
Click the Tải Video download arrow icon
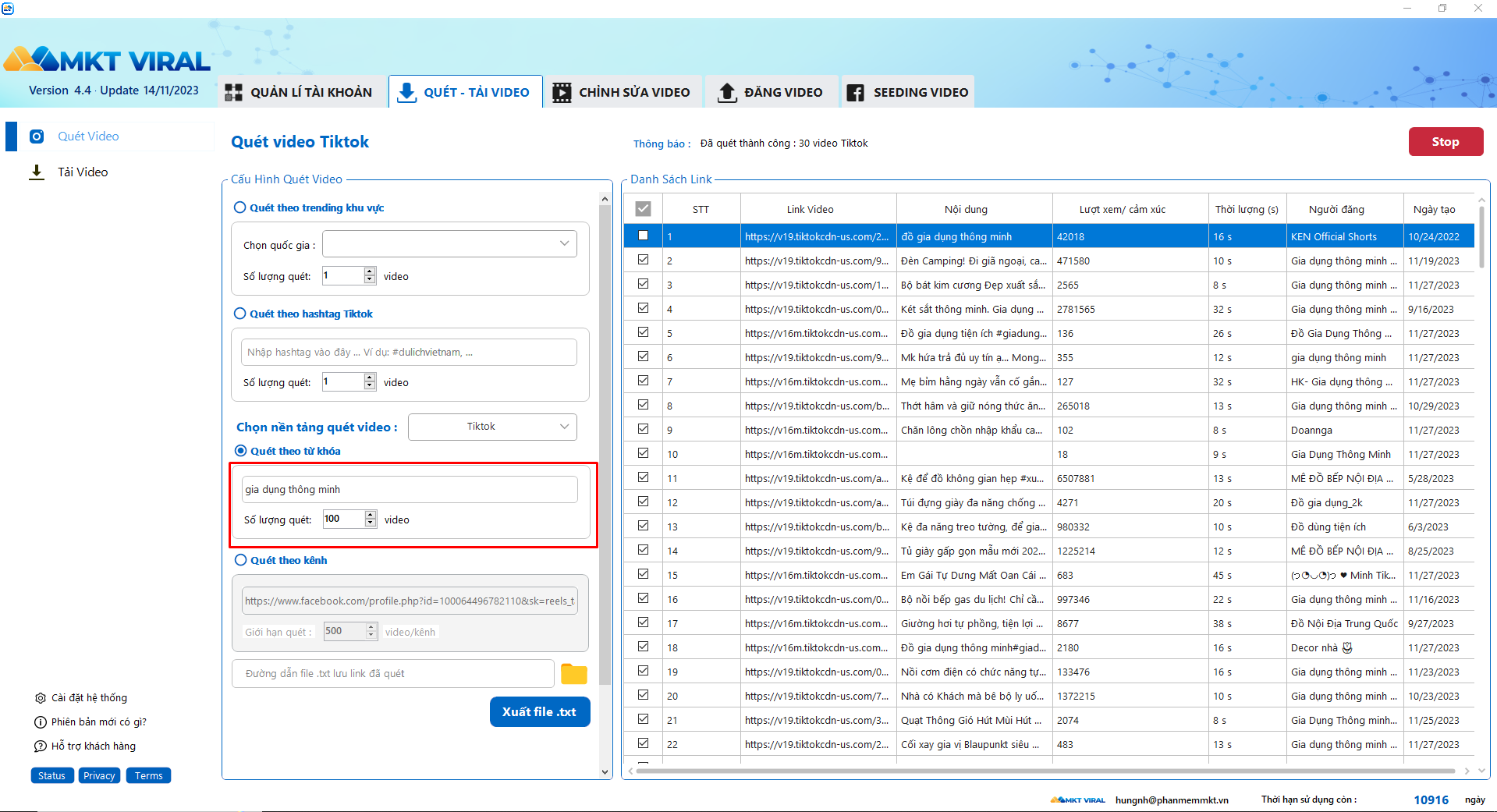(37, 172)
